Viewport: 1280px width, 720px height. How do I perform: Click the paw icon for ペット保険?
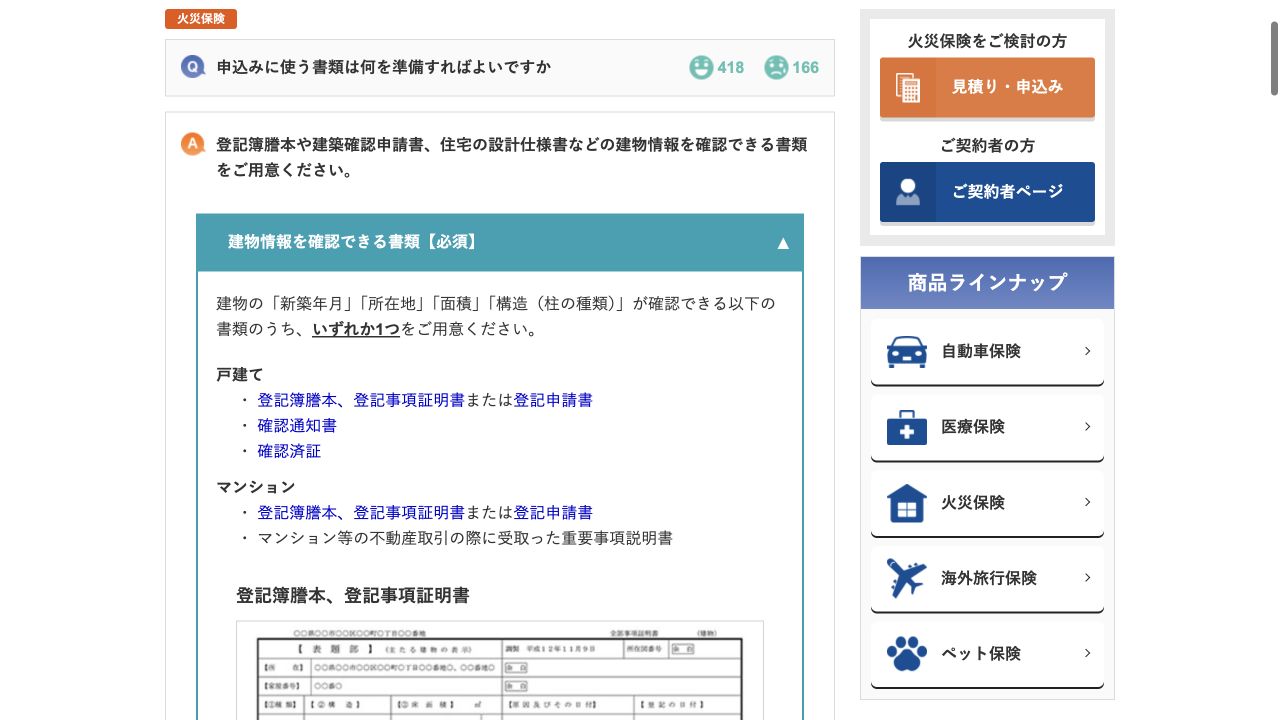click(x=907, y=654)
